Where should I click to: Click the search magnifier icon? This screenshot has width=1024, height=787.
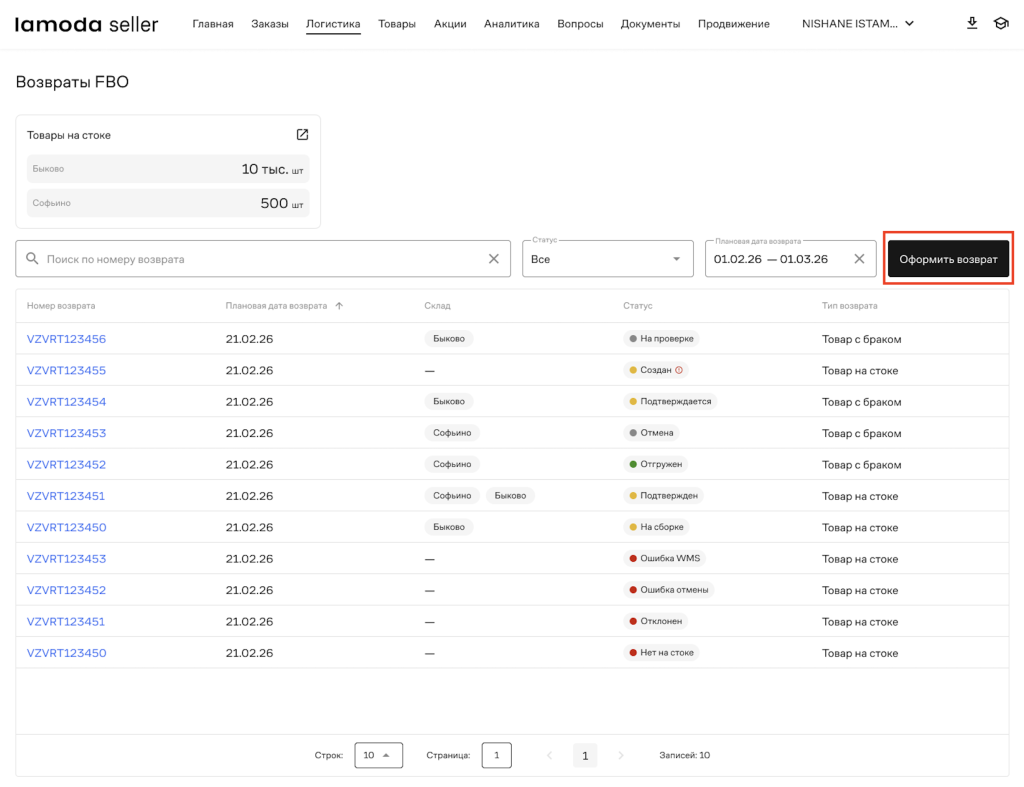(x=32, y=259)
